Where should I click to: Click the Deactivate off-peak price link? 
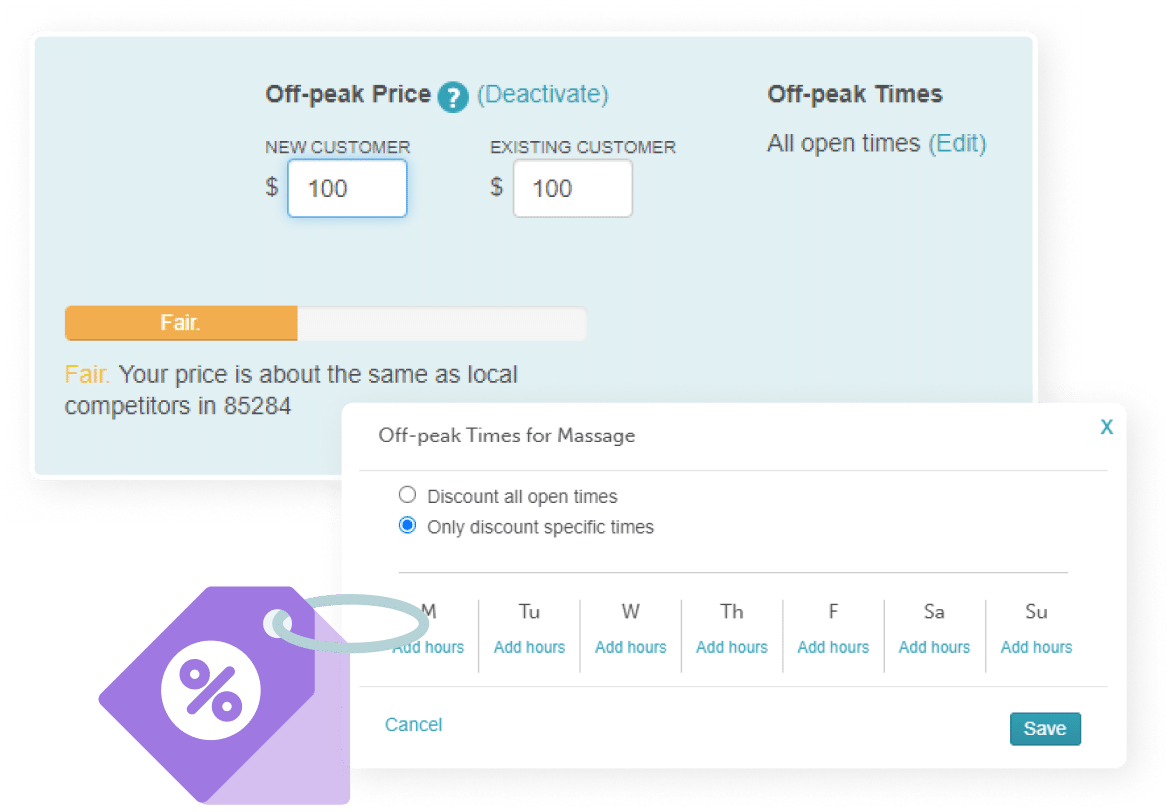click(x=543, y=94)
